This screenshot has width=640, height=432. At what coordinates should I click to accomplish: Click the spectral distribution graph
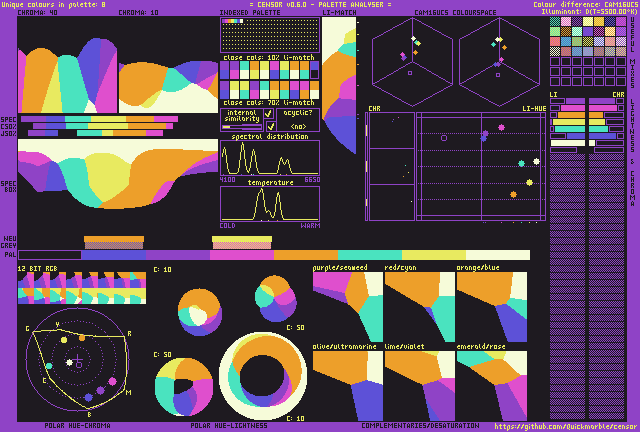tap(270, 158)
